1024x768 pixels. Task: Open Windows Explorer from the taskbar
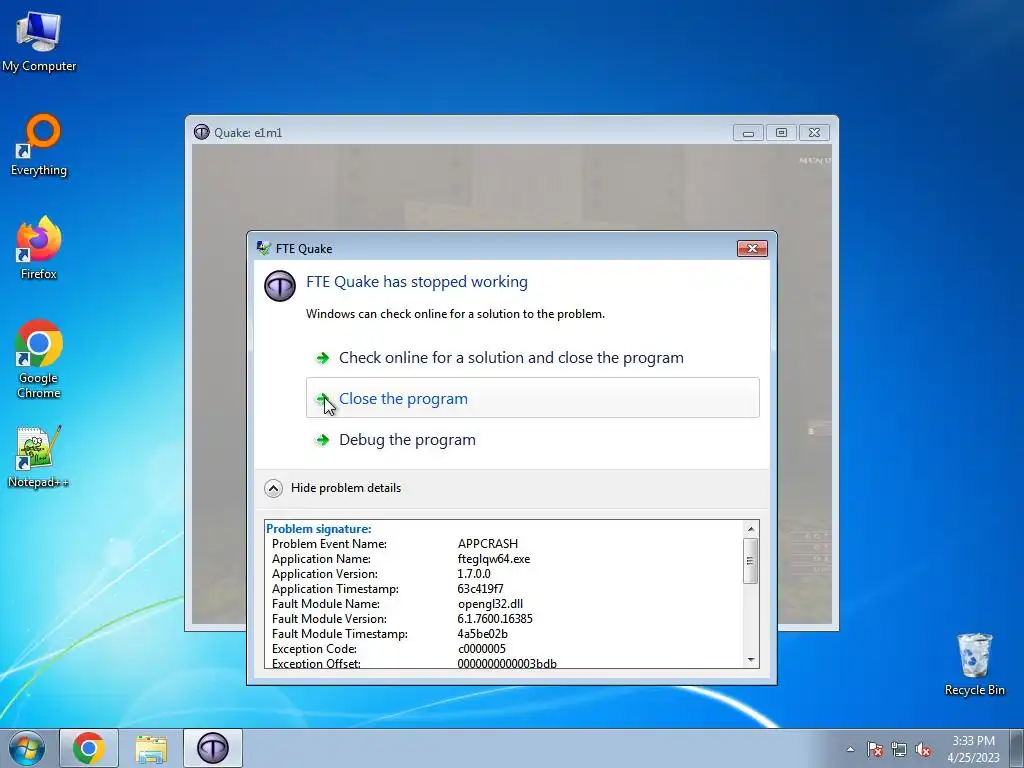(x=151, y=748)
